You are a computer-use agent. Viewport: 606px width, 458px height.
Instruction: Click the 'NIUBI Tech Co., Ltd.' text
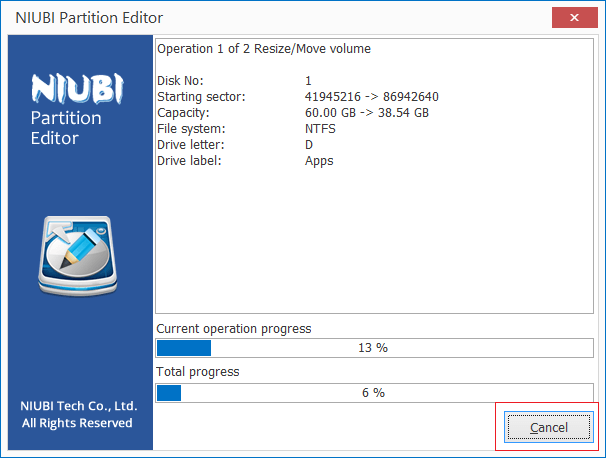79,406
